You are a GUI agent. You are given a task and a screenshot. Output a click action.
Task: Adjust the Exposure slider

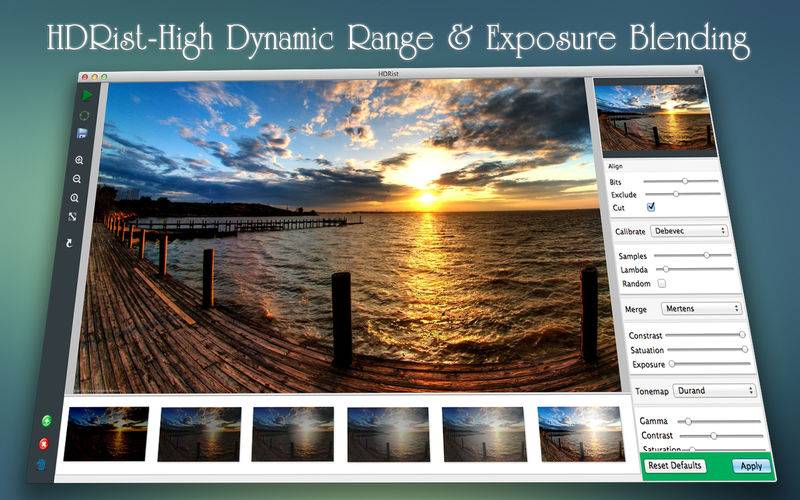tap(710, 364)
